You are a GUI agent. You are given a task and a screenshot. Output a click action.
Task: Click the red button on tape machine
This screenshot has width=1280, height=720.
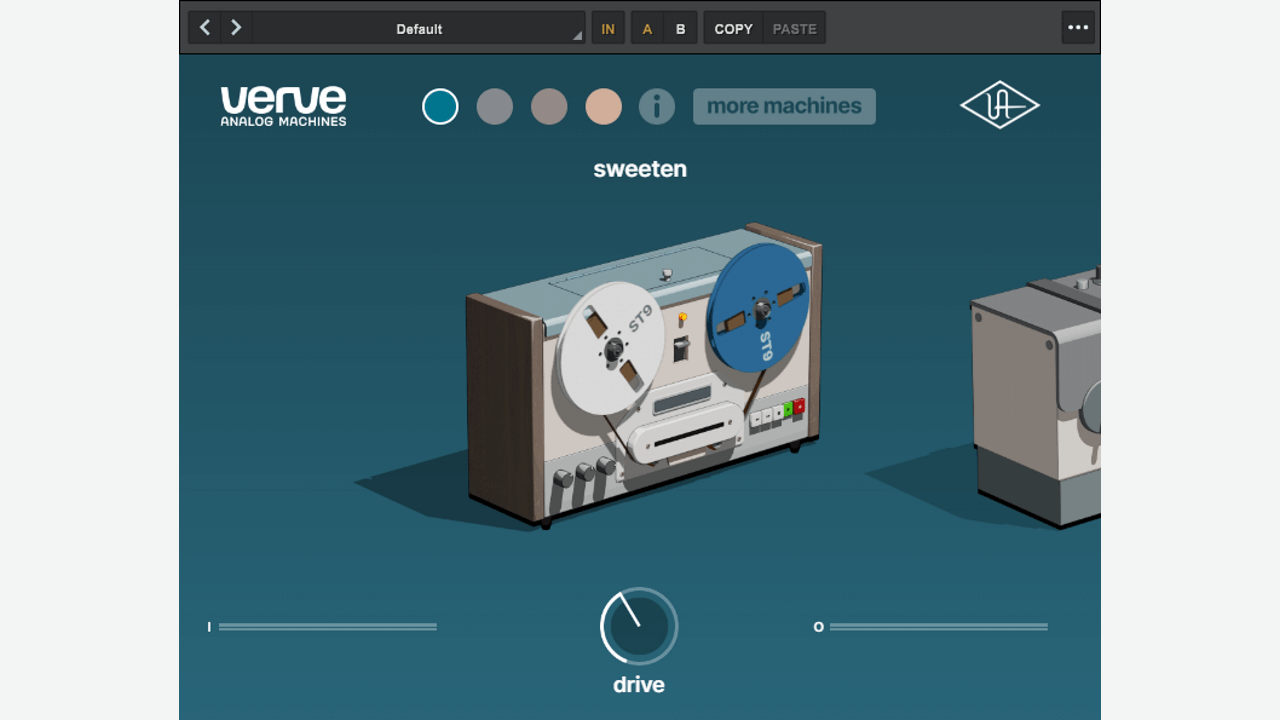[799, 406]
